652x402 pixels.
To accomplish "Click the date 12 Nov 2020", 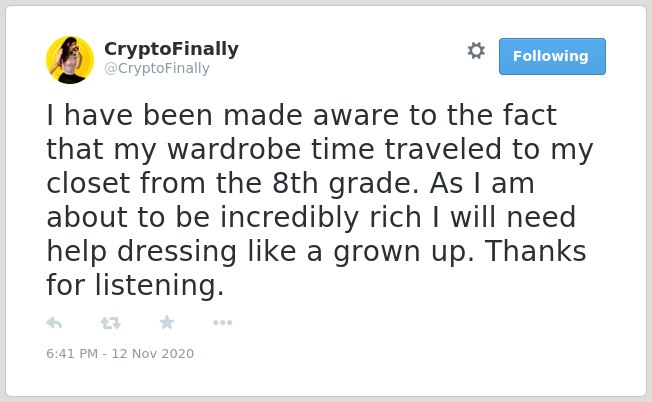I will (x=153, y=354).
